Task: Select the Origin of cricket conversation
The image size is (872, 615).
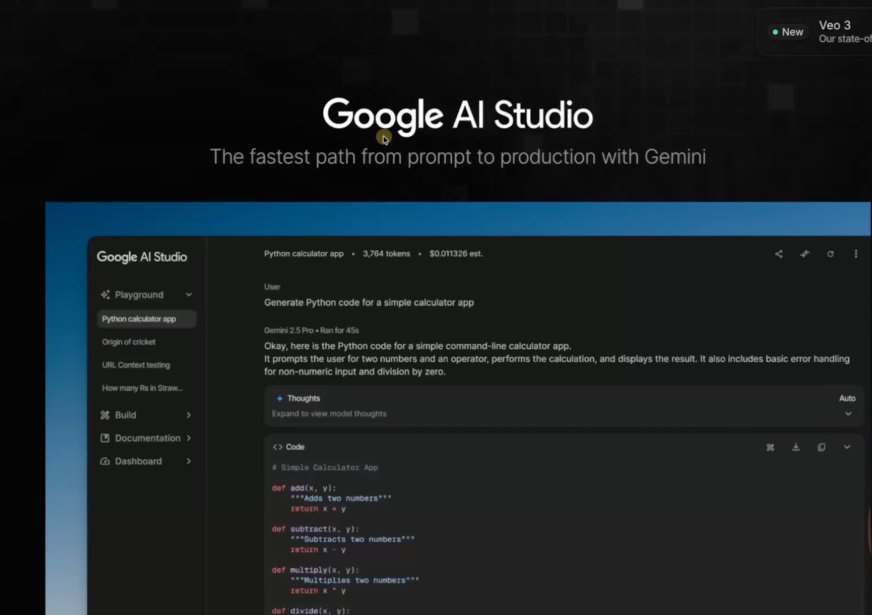Action: tap(130, 341)
